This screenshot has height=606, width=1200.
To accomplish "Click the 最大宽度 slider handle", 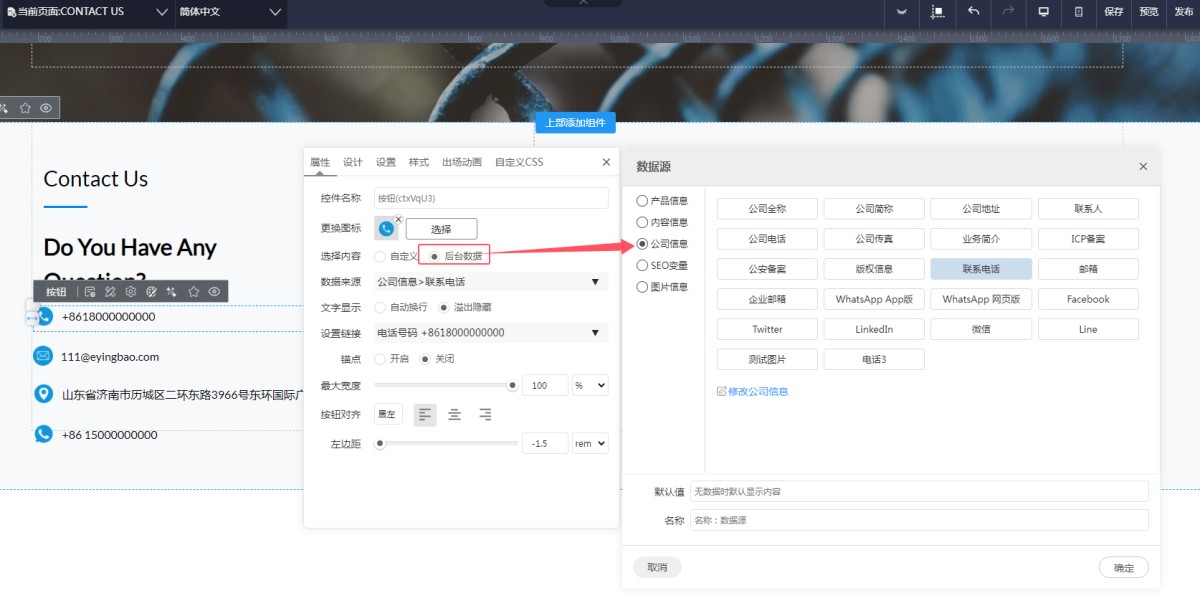I will [x=513, y=386].
